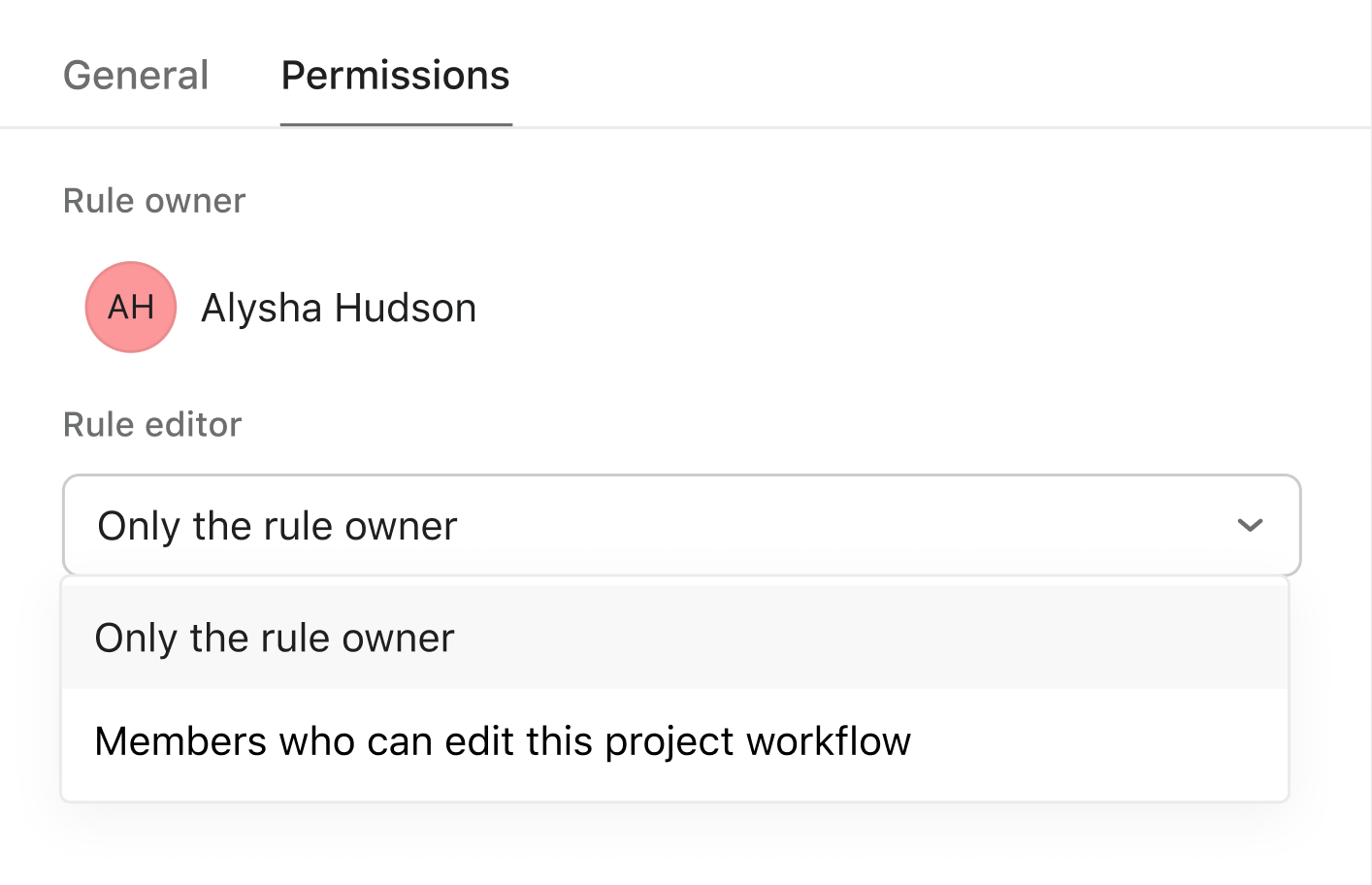The height and width of the screenshot is (885, 1372).
Task: Select the Permissions tab
Action: (395, 76)
